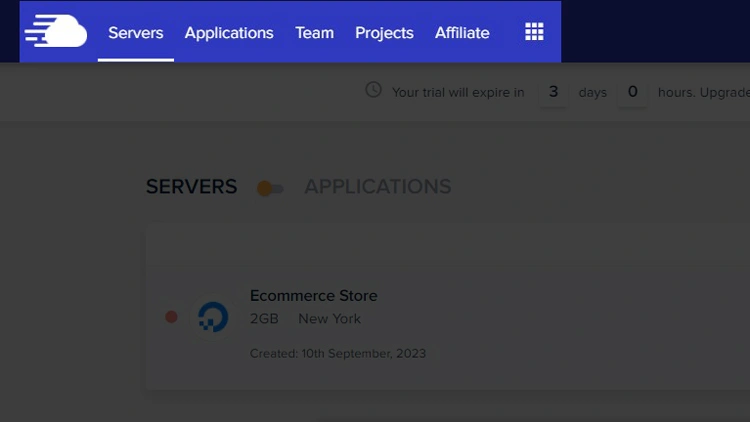Select Projects in the top navigation
Image resolution: width=750 pixels, height=422 pixels.
pos(384,33)
